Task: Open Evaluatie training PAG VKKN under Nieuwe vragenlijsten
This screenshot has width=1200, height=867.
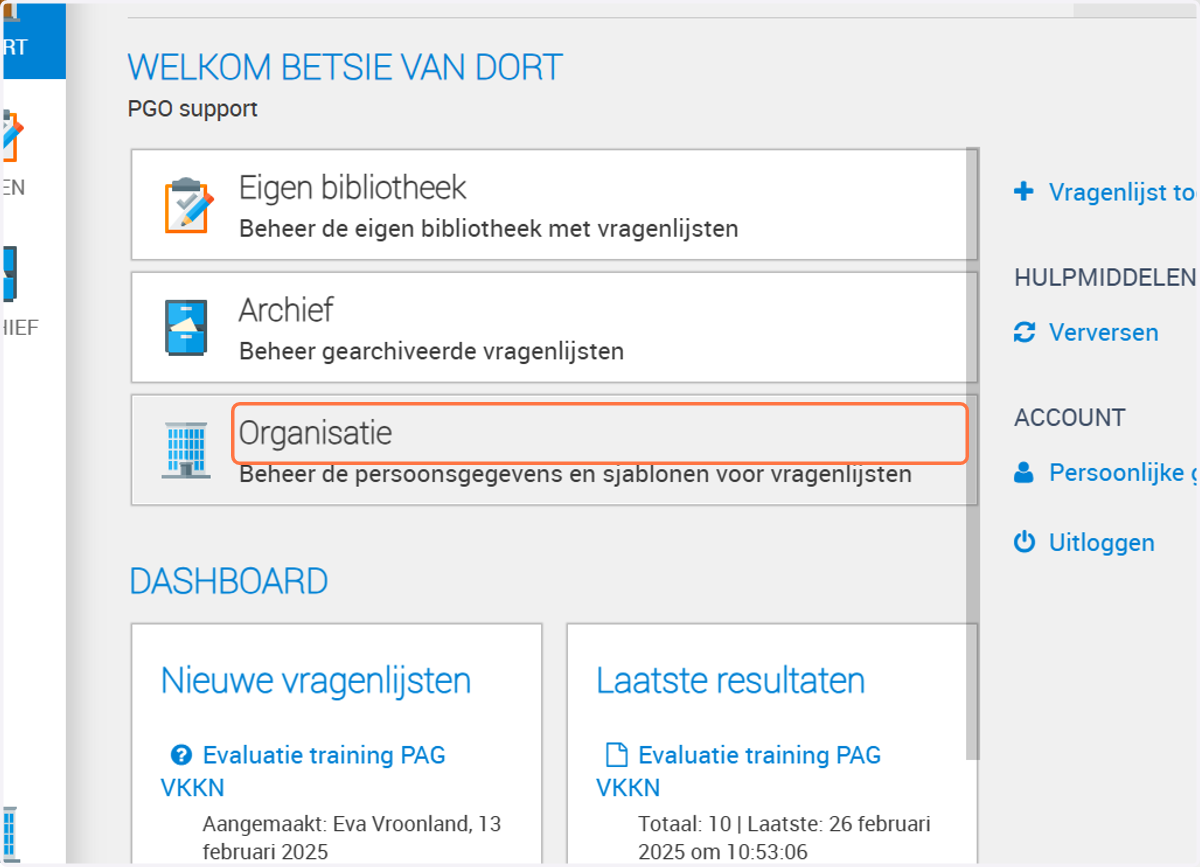Action: click(x=303, y=770)
